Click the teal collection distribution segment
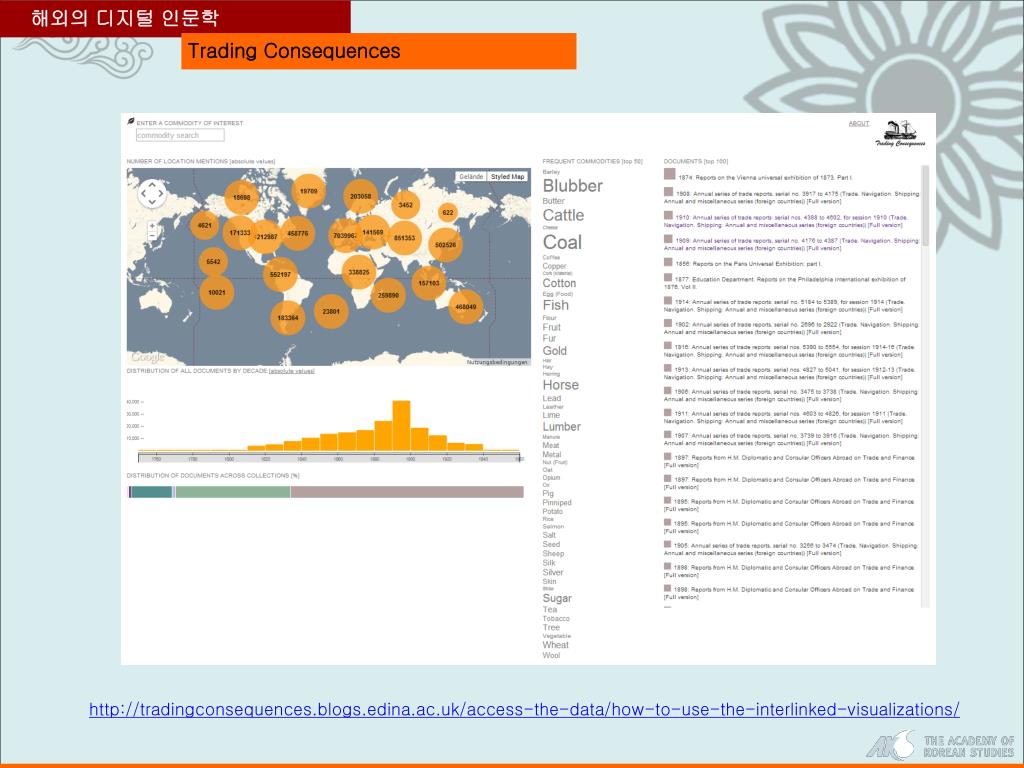This screenshot has height=768, width=1024. (152, 492)
